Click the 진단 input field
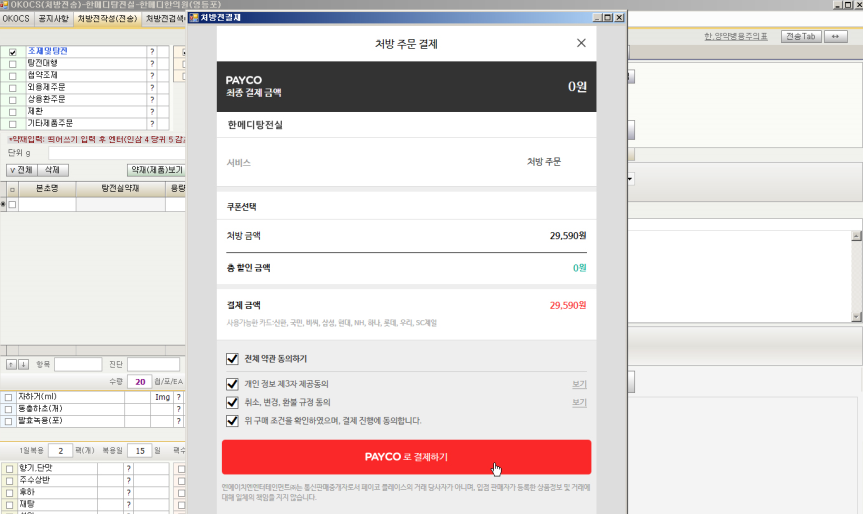The width and height of the screenshot is (863, 514). (154, 364)
